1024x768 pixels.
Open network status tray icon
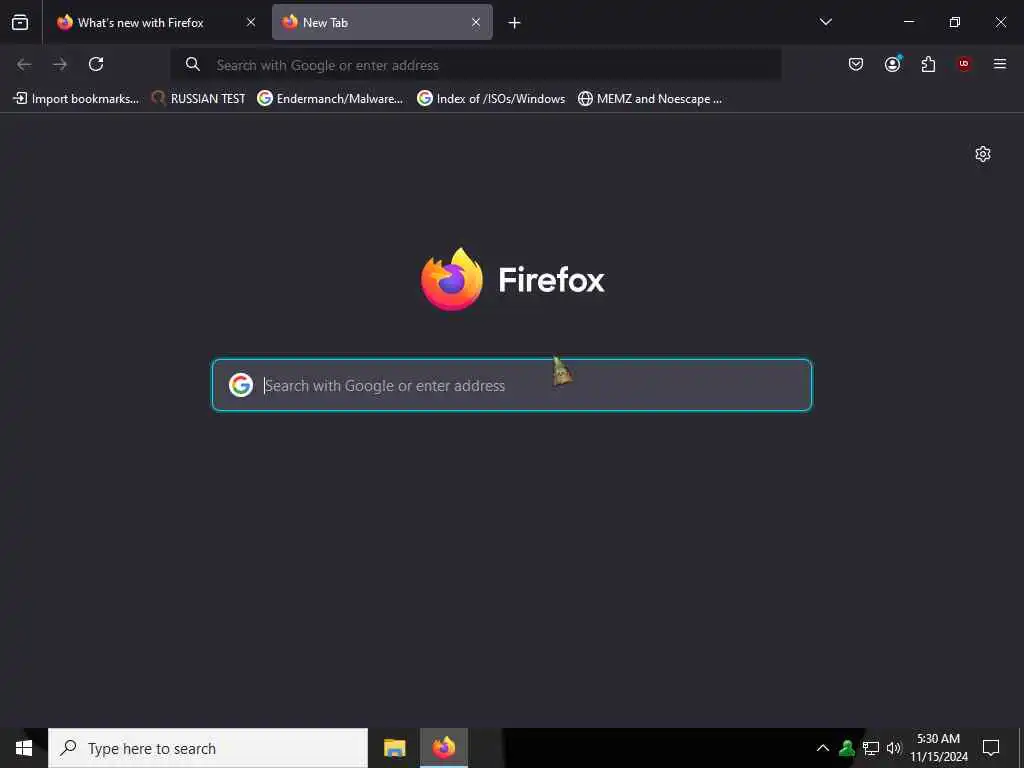coord(871,748)
